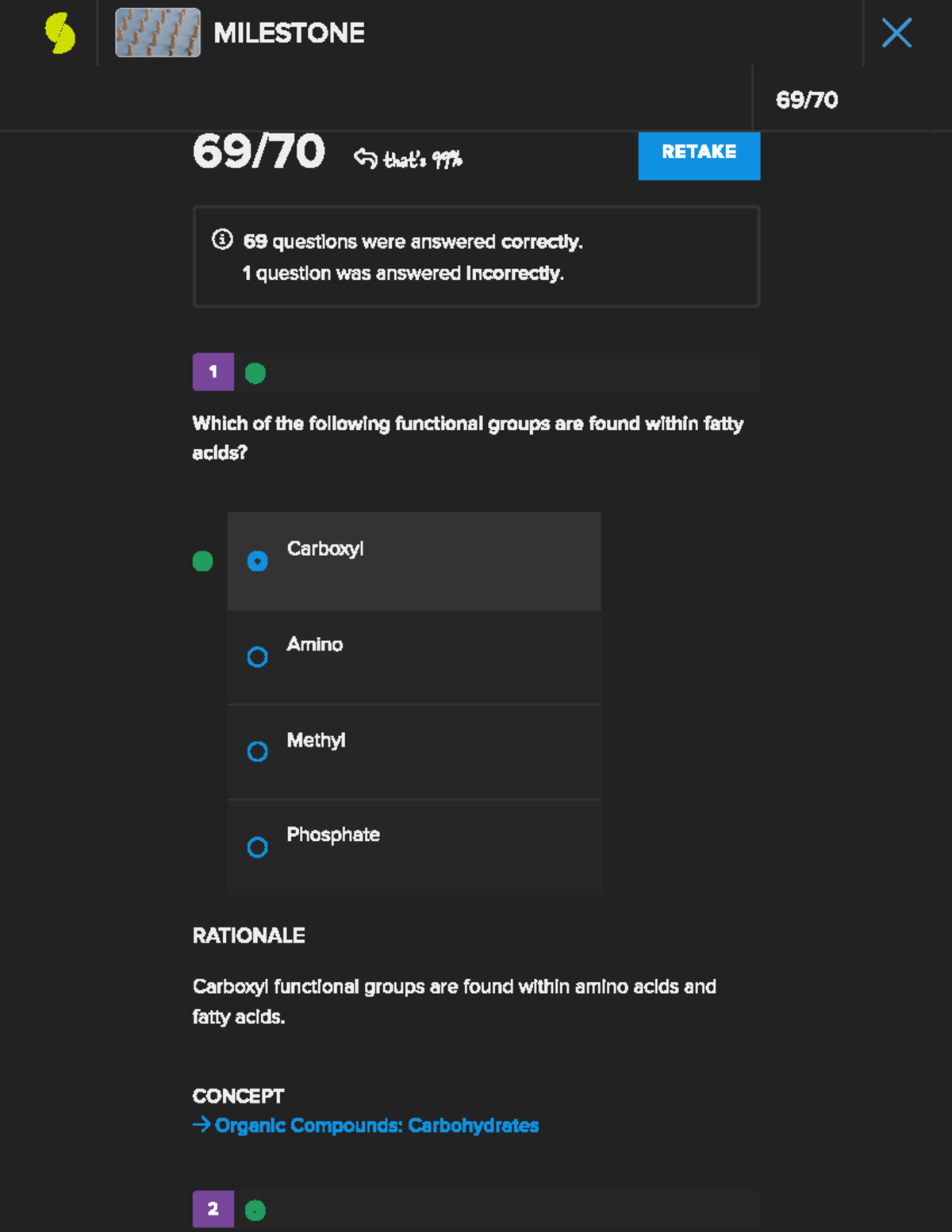Click the share arrow icon beside the score
The width and height of the screenshot is (952, 1232).
click(x=365, y=158)
